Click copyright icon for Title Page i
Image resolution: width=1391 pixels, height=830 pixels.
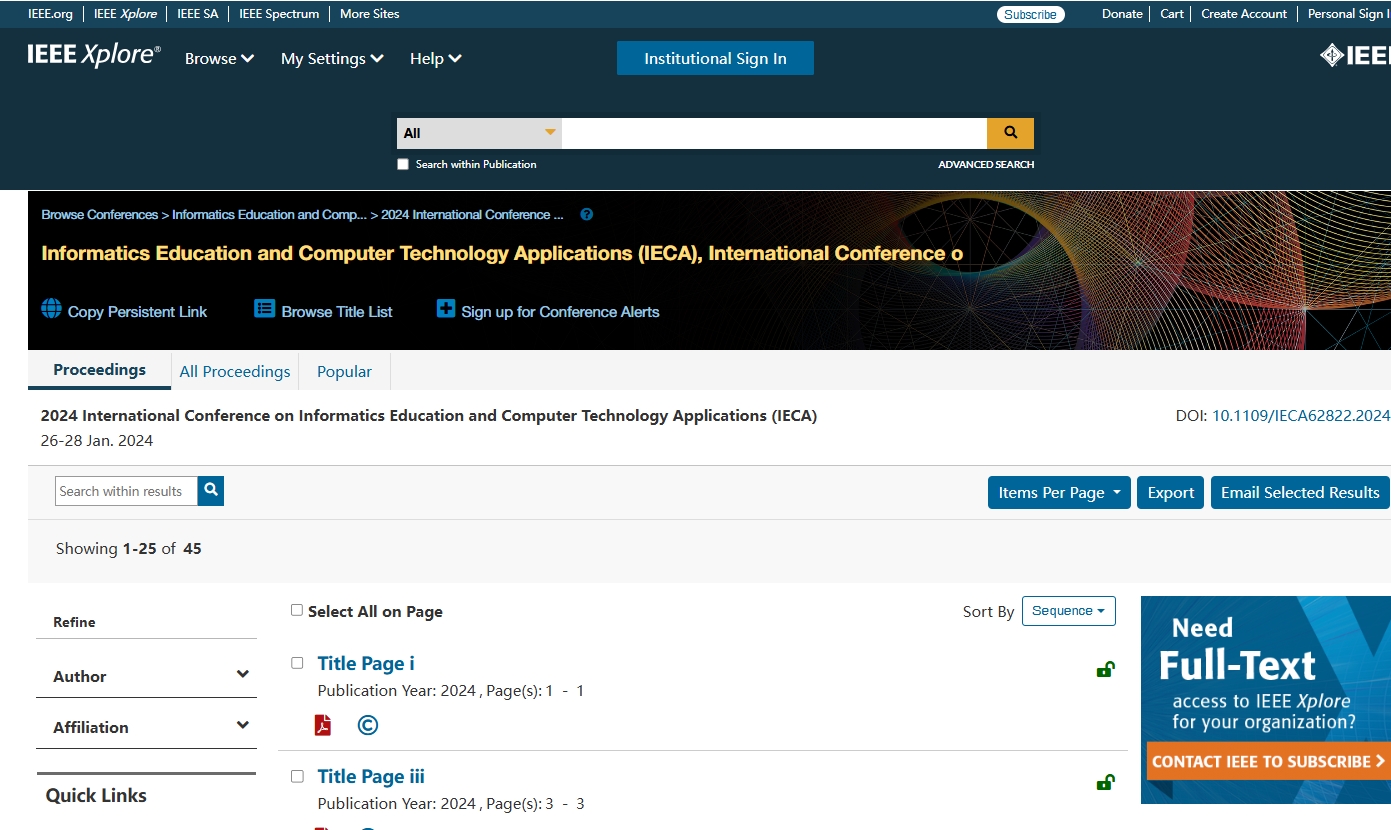click(x=368, y=725)
